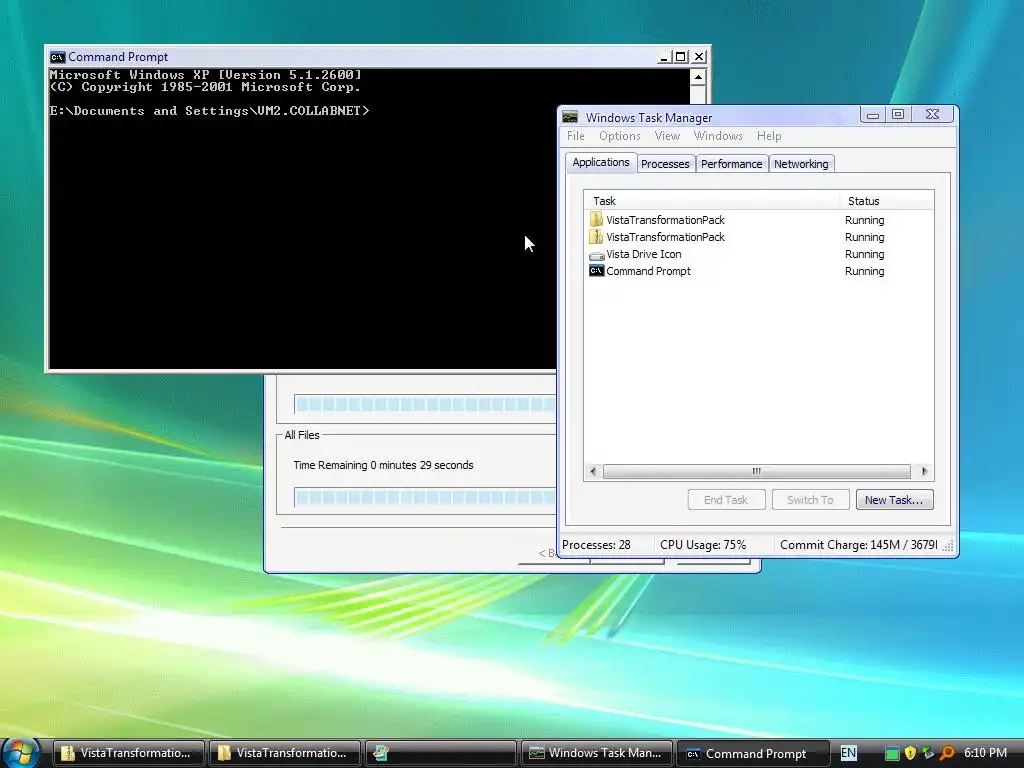The width and height of the screenshot is (1024, 768).
Task: Click the Windows Task Man... taskbar button
Action: point(596,753)
